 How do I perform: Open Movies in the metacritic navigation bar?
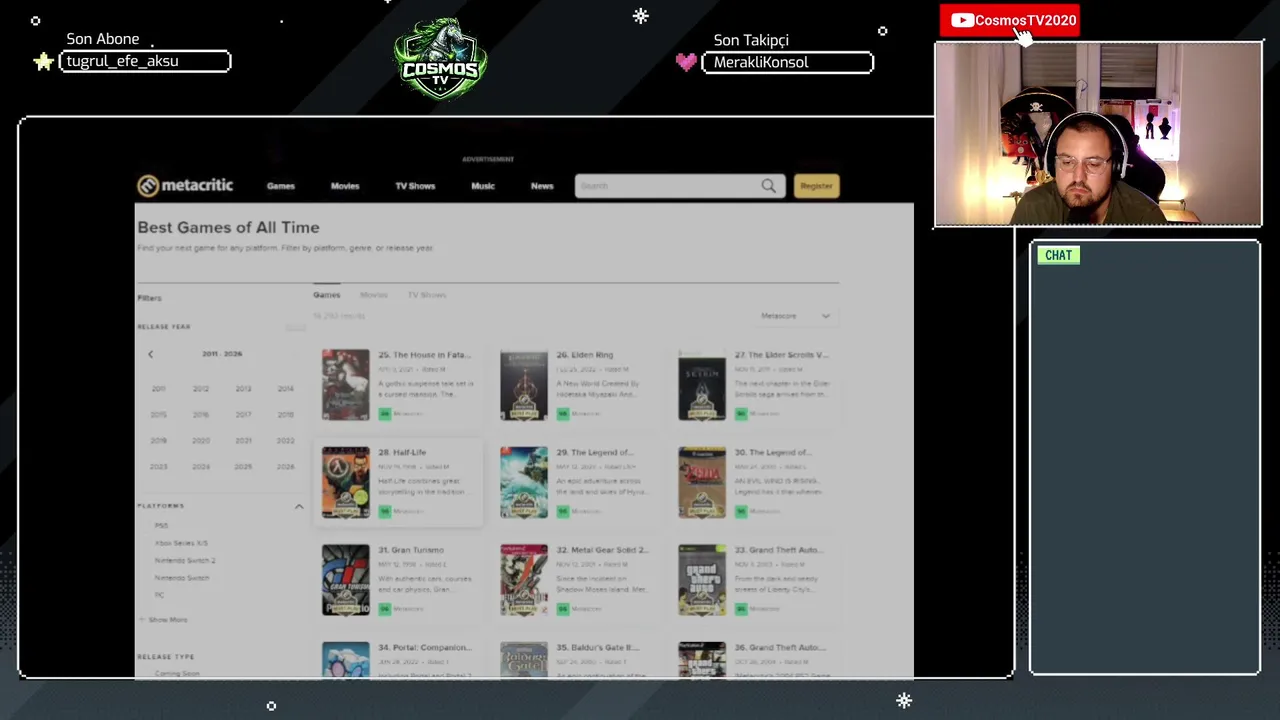345,186
